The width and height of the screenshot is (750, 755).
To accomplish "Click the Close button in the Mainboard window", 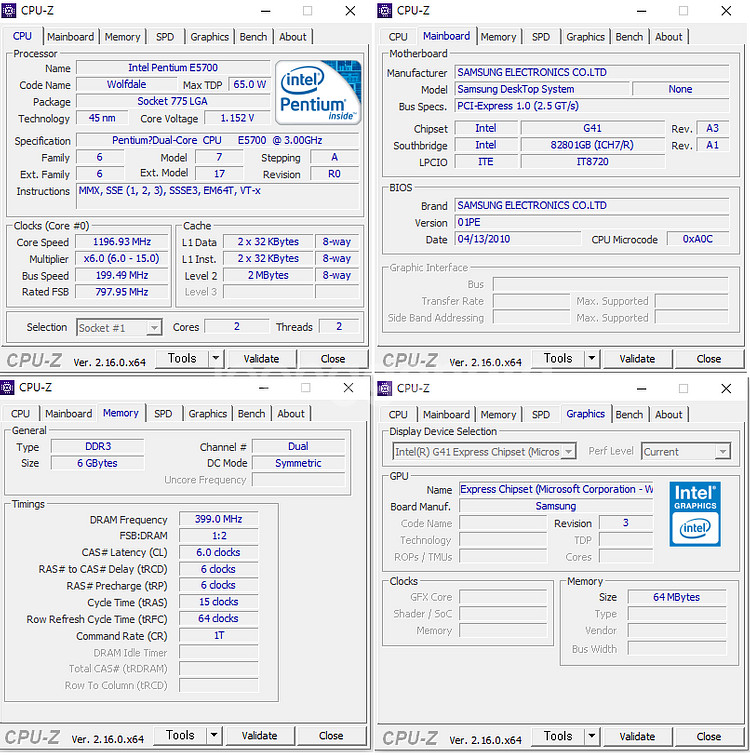I will [x=709, y=359].
